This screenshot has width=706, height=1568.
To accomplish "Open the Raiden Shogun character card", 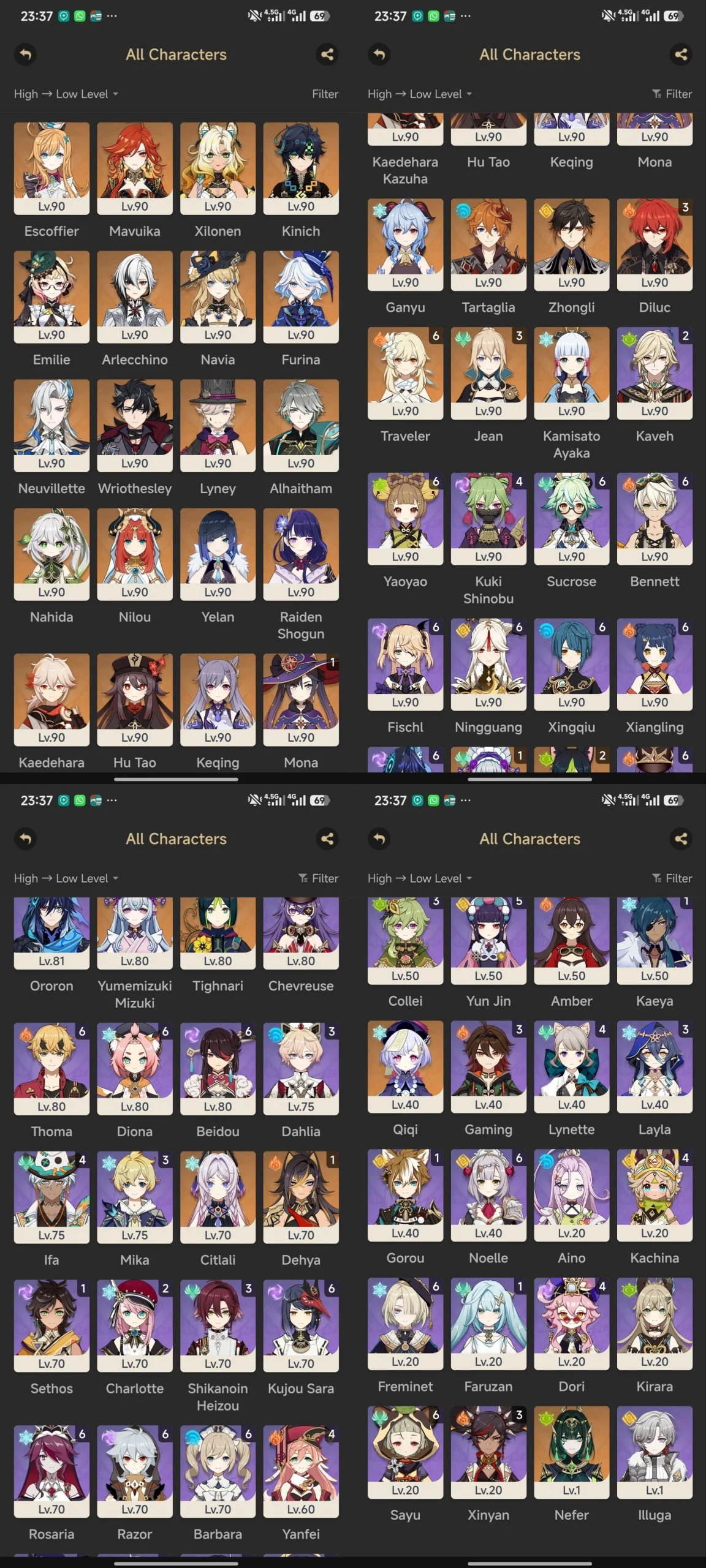I will pyautogui.click(x=301, y=554).
